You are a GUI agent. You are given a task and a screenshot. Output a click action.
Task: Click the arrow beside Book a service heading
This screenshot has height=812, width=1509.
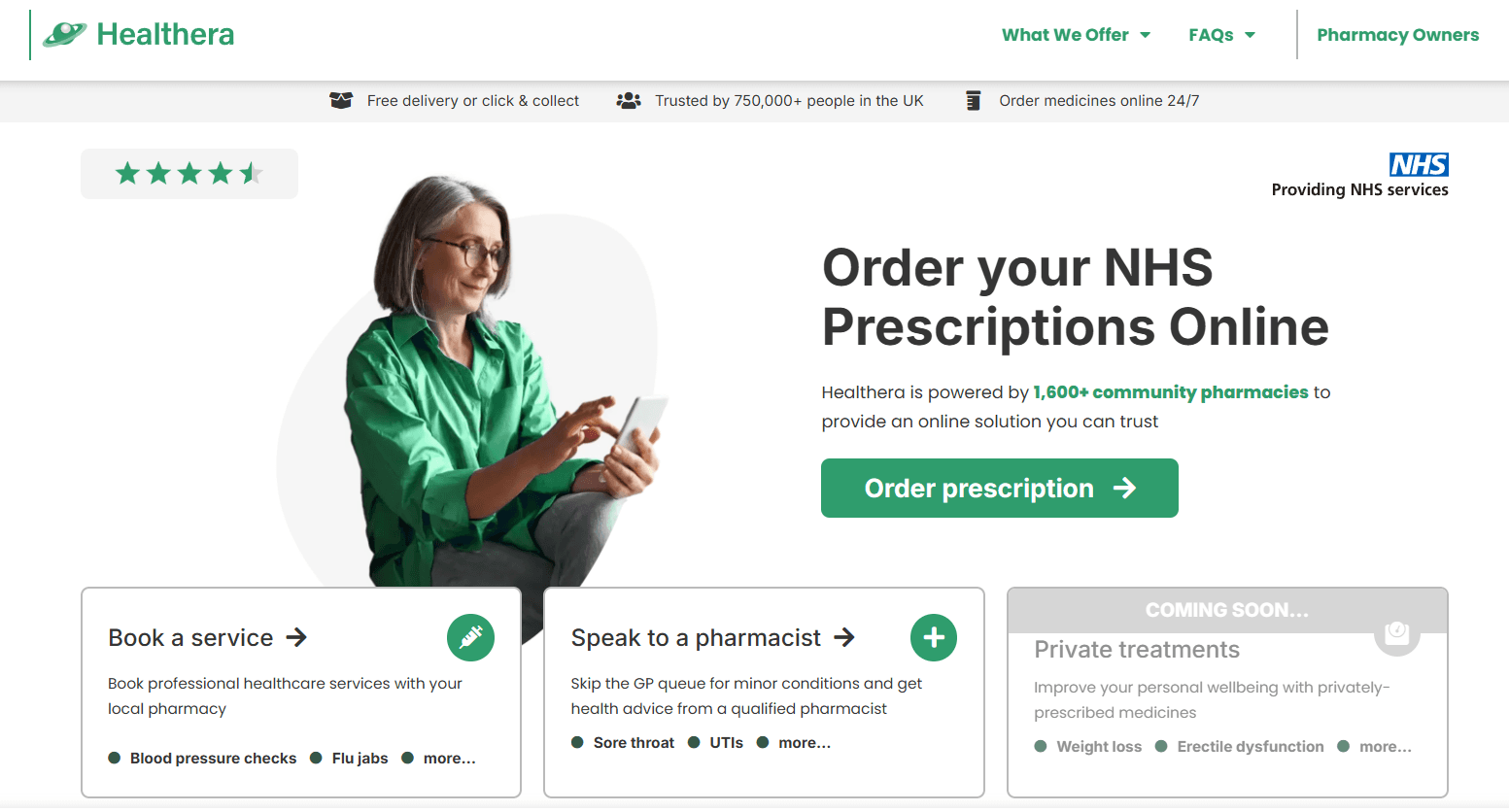pos(296,637)
